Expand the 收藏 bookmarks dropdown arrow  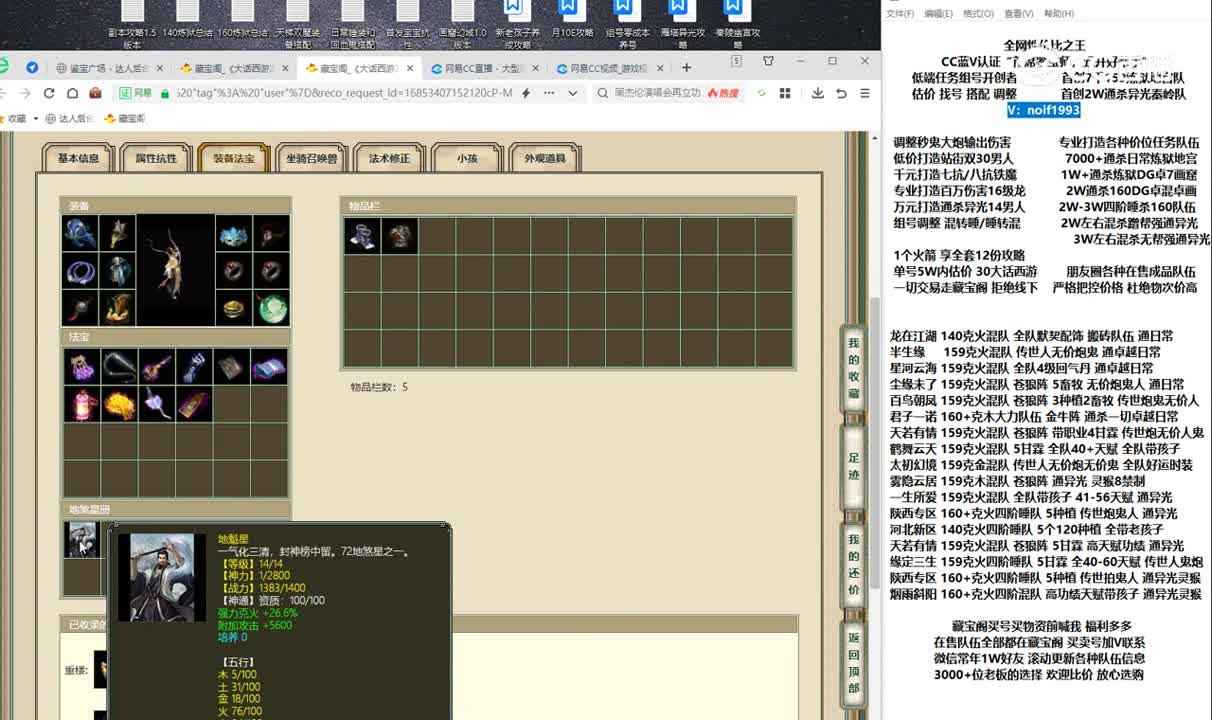(x=36, y=118)
